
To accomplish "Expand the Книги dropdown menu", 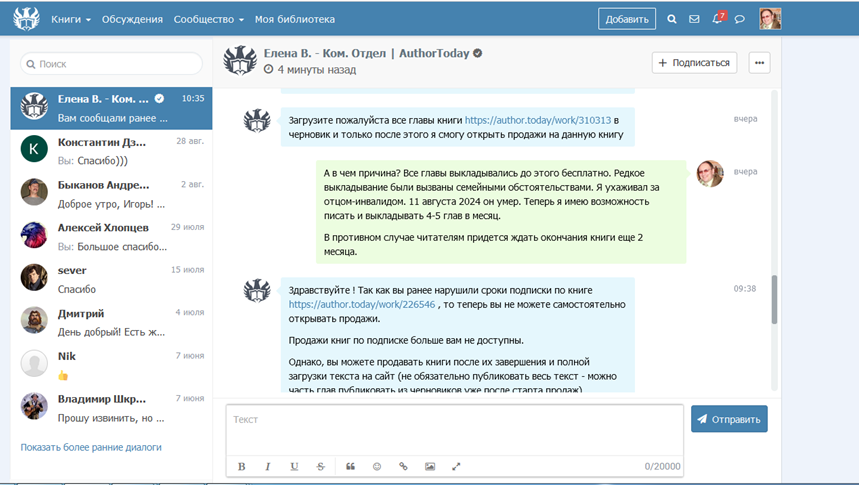I will (x=71, y=19).
